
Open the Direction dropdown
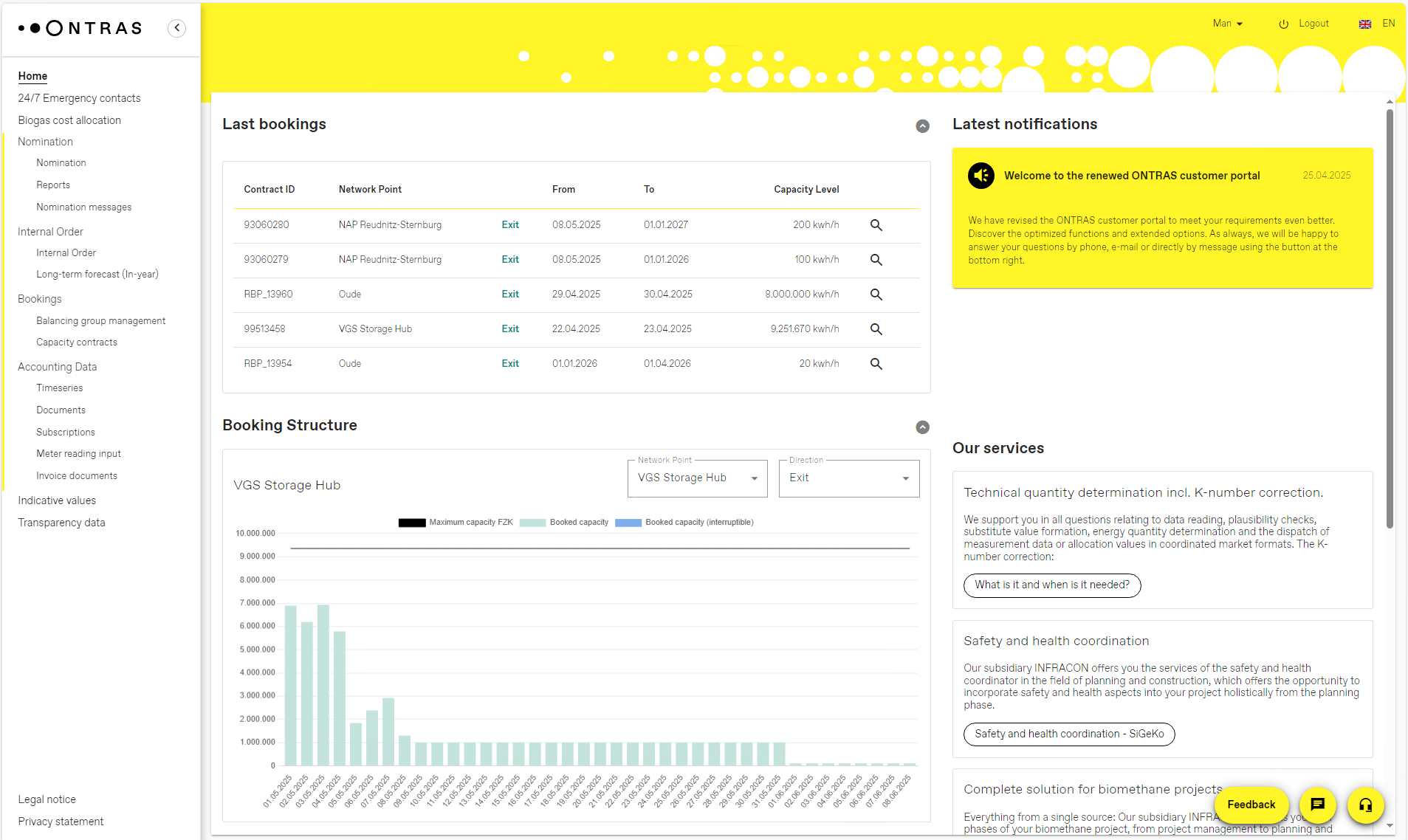[x=849, y=478]
